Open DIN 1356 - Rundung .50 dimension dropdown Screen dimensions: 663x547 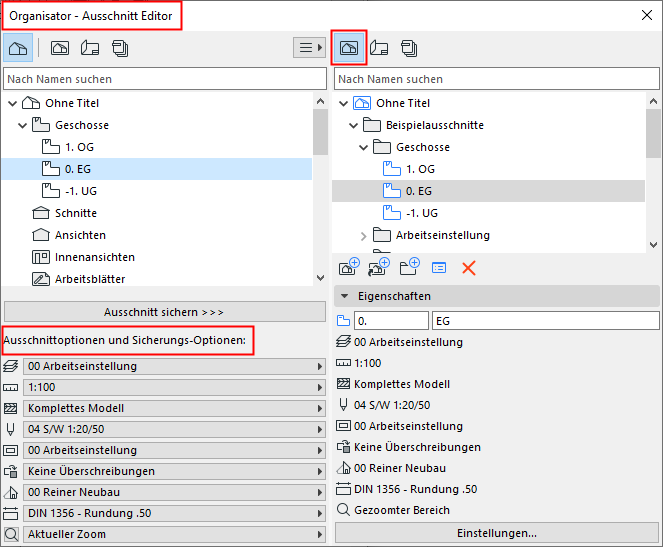[x=174, y=513]
